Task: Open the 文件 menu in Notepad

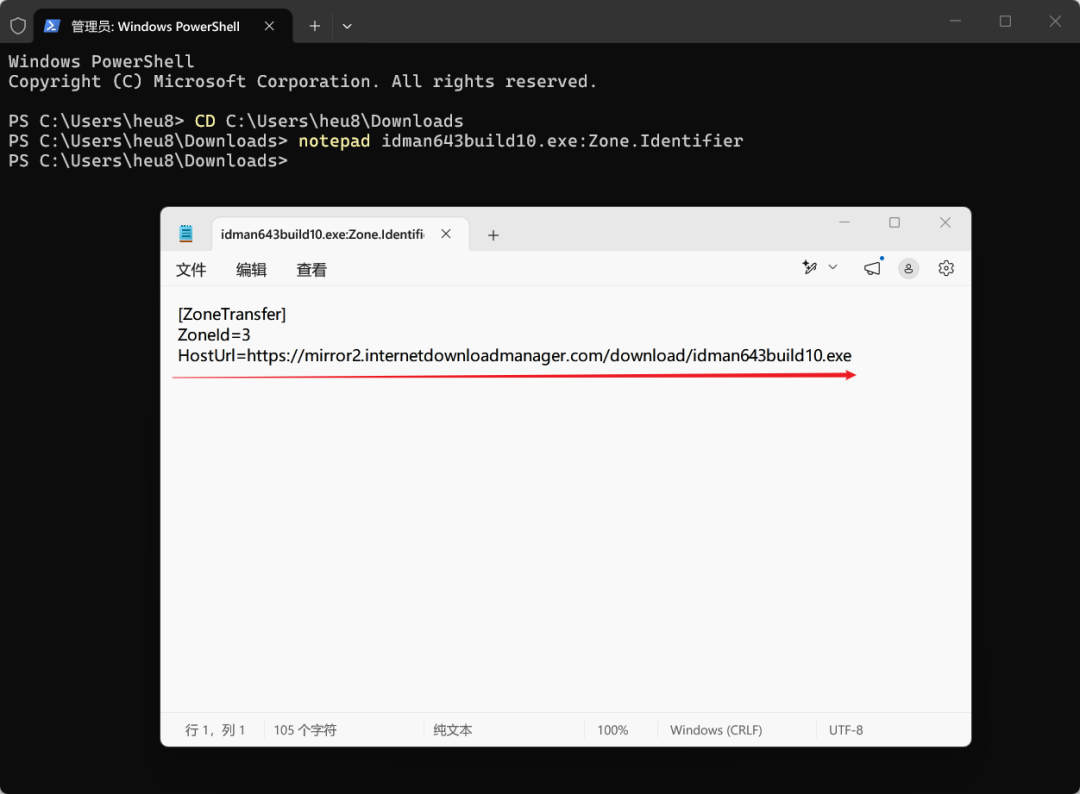Action: (191, 270)
